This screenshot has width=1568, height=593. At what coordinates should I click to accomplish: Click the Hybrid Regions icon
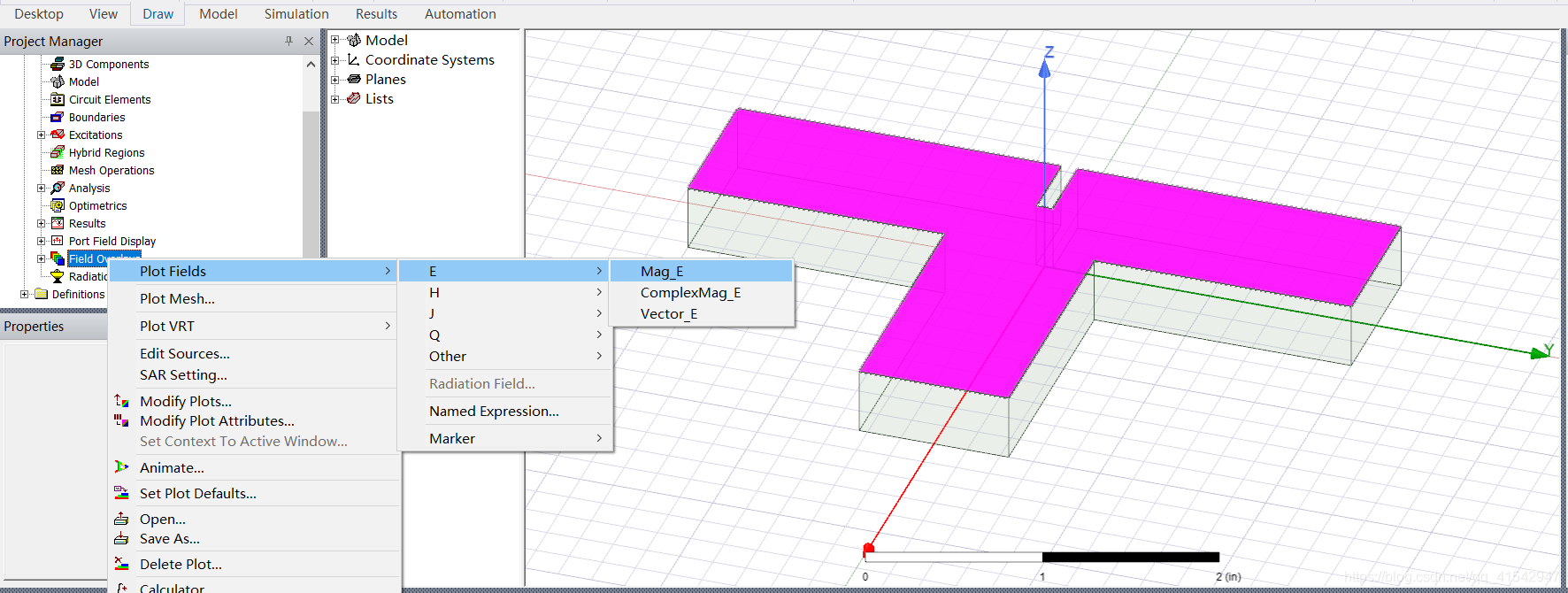click(x=58, y=152)
